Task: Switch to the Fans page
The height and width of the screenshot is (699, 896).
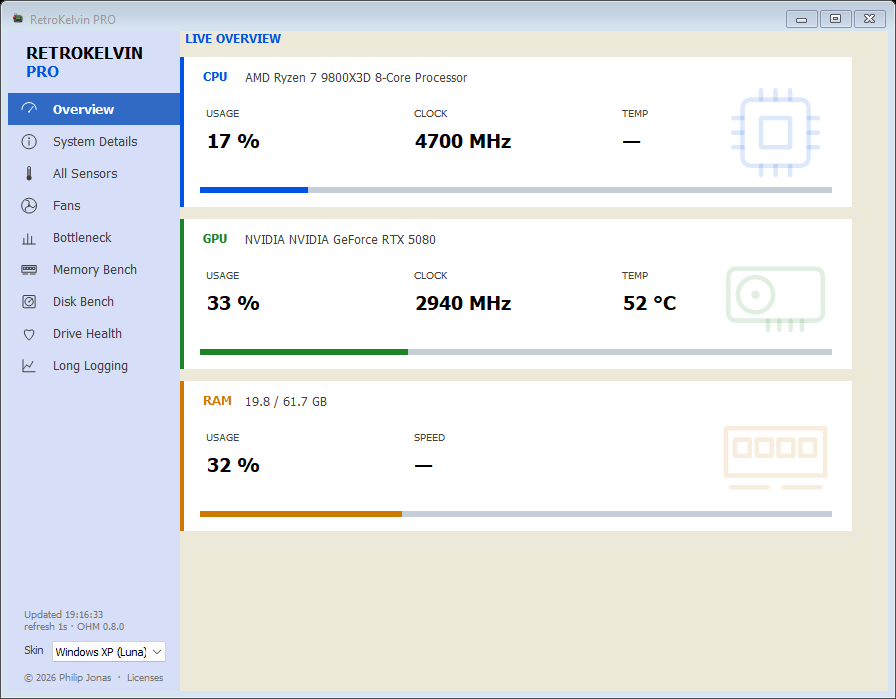Action: click(94, 205)
